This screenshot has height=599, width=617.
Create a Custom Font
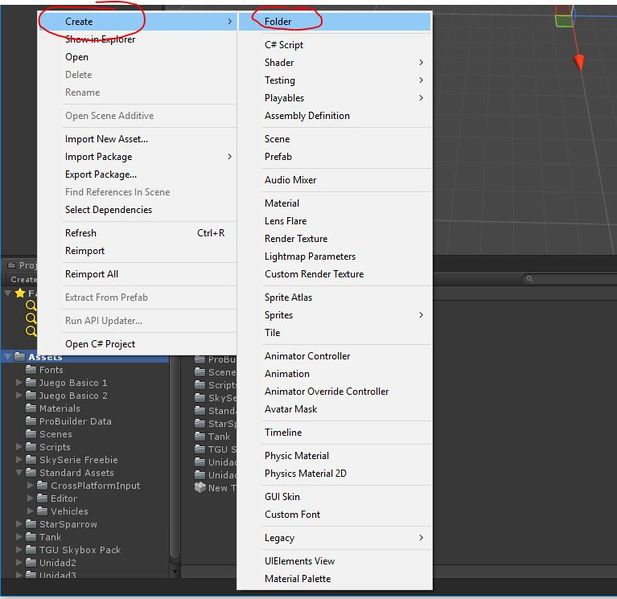(x=292, y=514)
